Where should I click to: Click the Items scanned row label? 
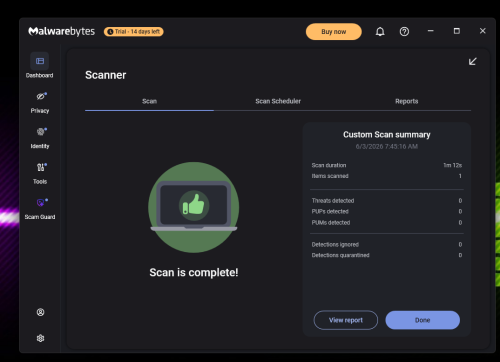point(330,176)
